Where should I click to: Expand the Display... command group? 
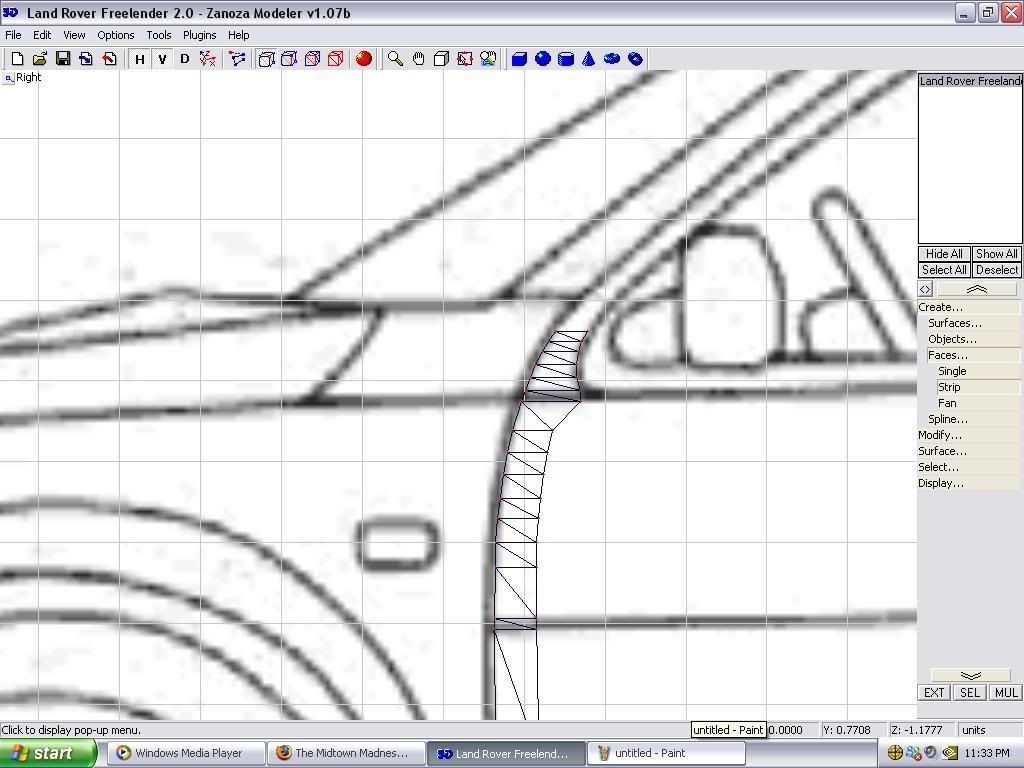(941, 483)
